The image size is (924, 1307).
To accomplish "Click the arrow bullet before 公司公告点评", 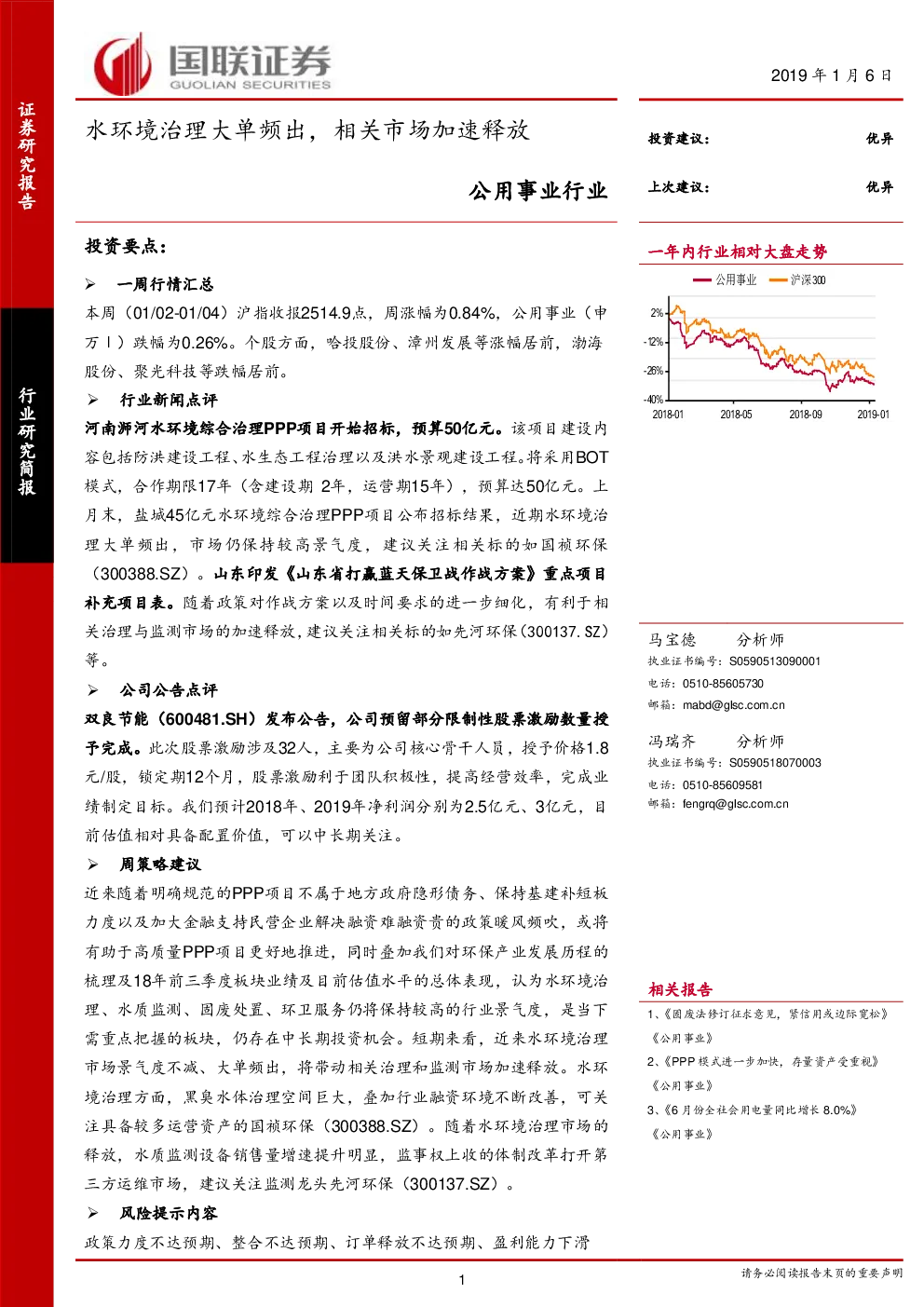I will pos(92,690).
